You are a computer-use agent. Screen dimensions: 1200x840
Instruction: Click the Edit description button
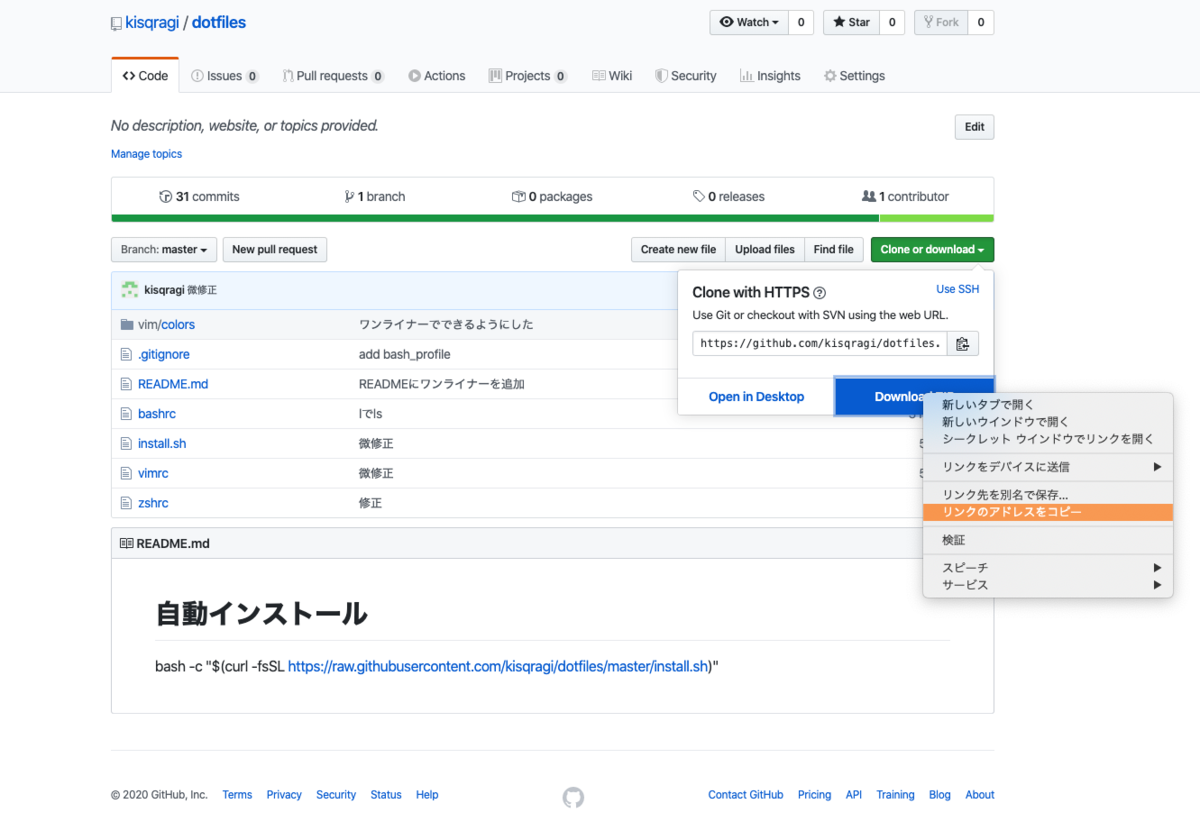point(974,127)
